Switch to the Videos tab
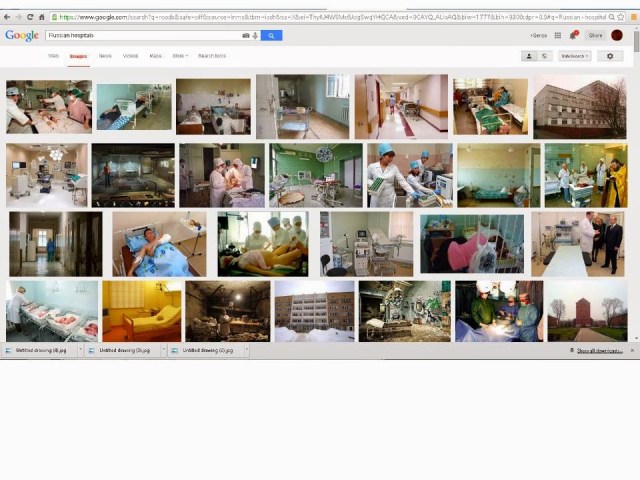The width and height of the screenshot is (640, 480). 130,56
